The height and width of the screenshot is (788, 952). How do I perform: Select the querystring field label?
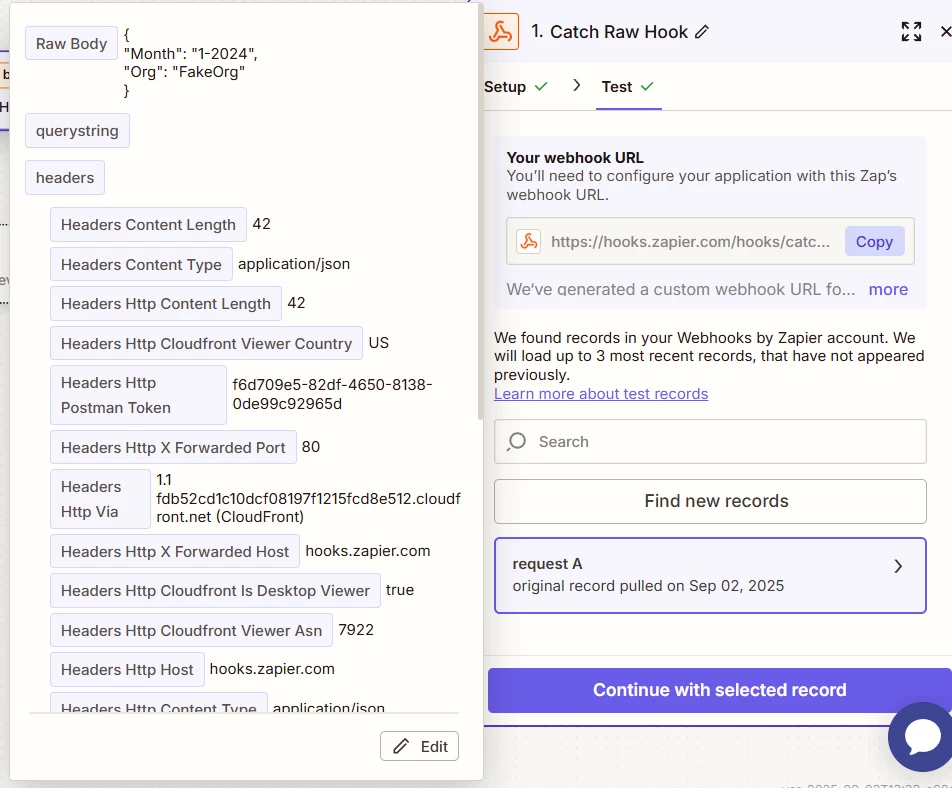[x=77, y=131]
